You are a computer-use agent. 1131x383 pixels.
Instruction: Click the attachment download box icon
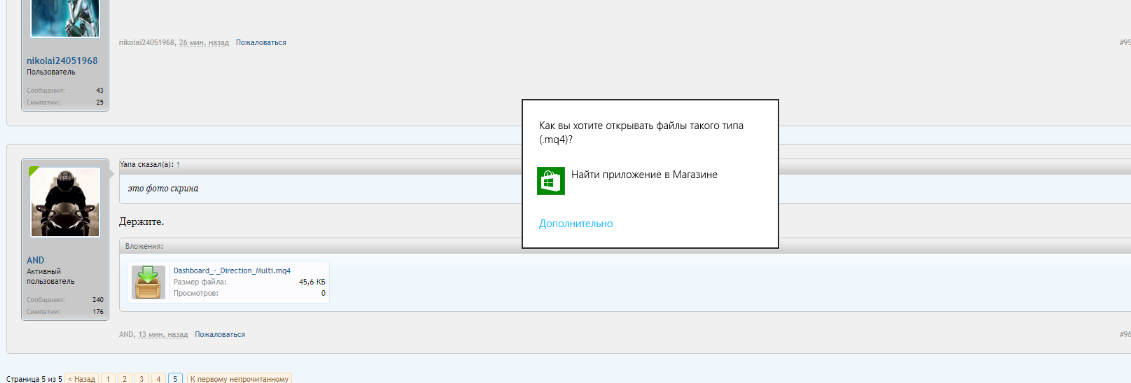pos(149,282)
